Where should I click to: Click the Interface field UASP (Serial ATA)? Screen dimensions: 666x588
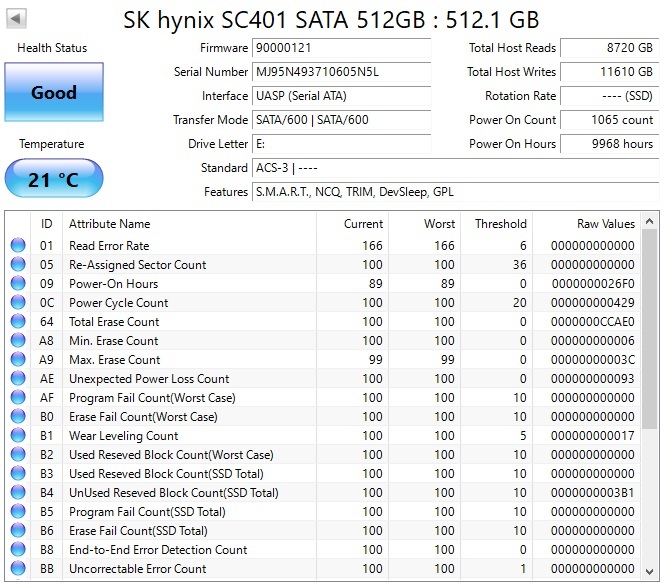341,96
